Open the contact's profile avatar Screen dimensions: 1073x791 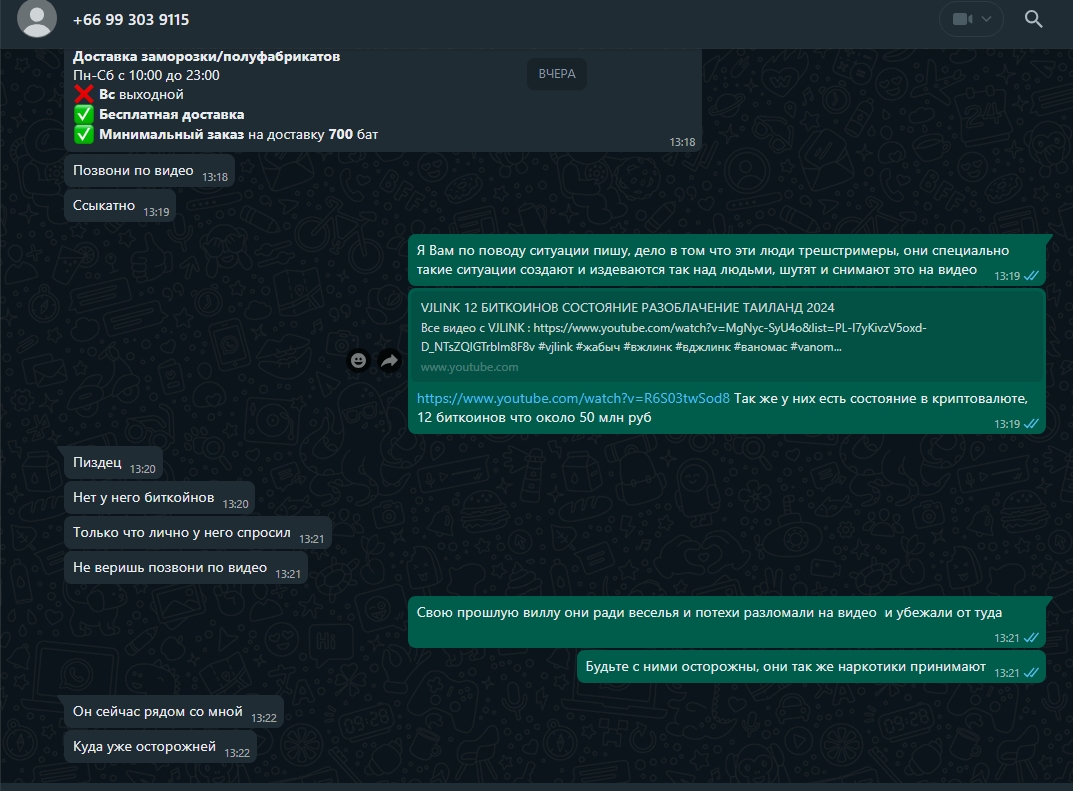pos(38,19)
